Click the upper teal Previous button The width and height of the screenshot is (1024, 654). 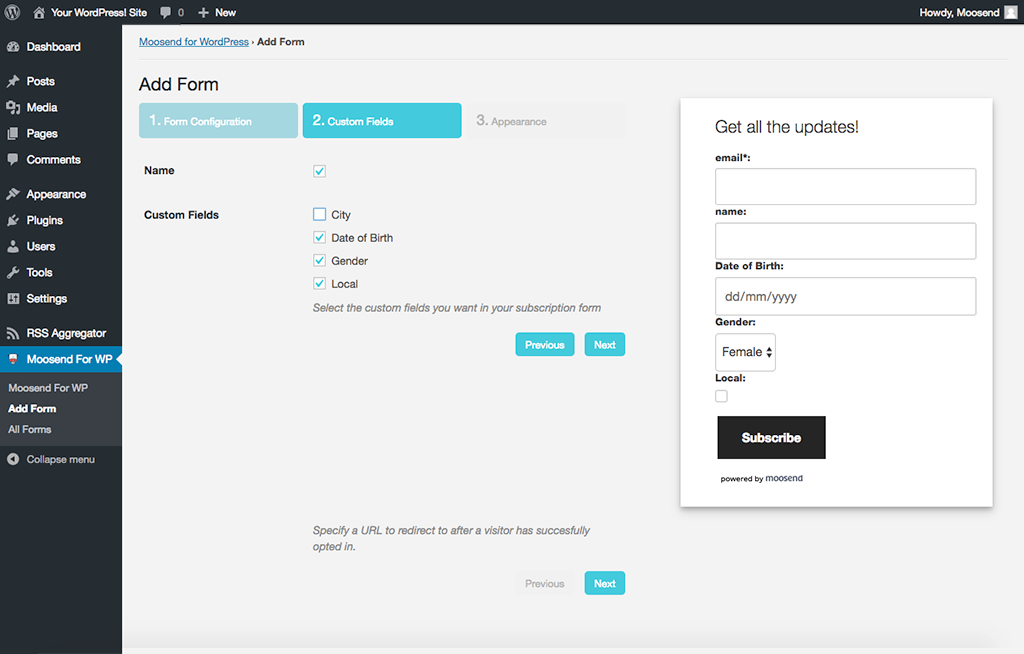click(x=545, y=345)
